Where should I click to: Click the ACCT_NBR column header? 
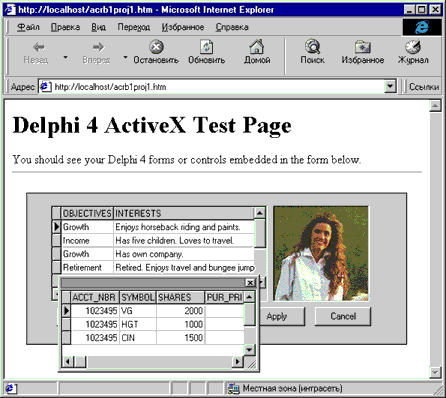pos(95,297)
